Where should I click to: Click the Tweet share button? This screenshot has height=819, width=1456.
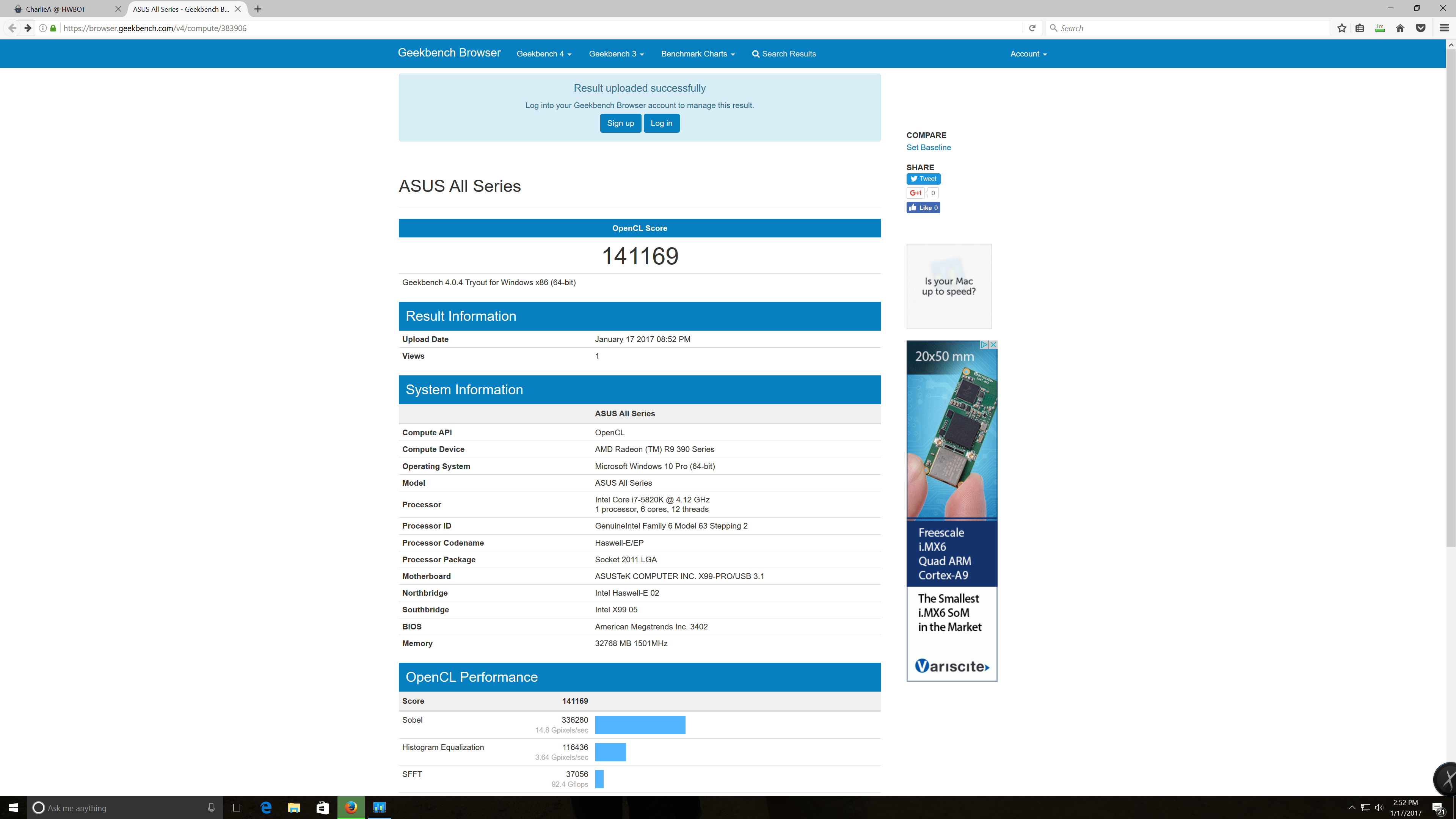[923, 179]
